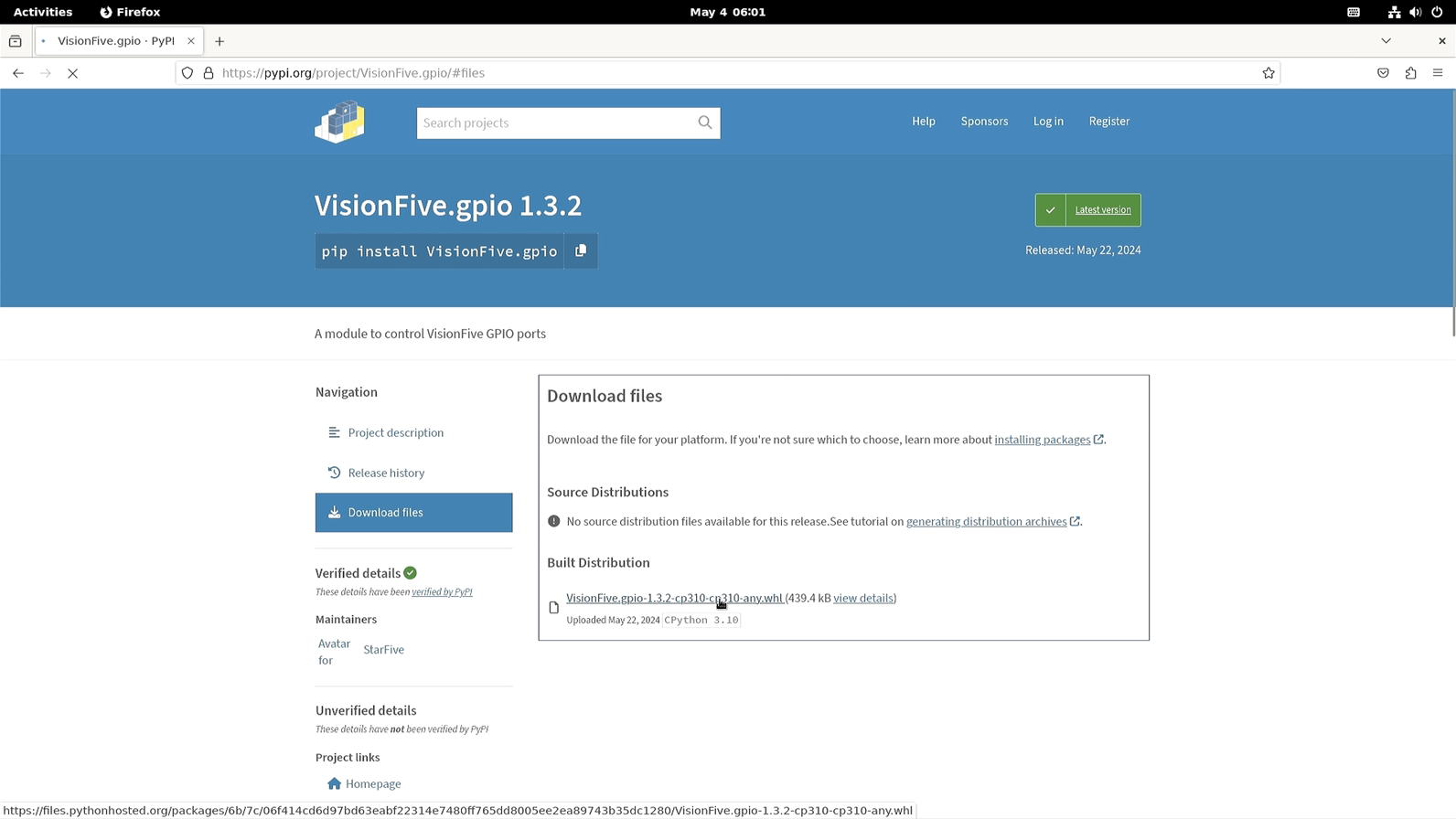Click the Save to Pocket icon

tap(1383, 73)
